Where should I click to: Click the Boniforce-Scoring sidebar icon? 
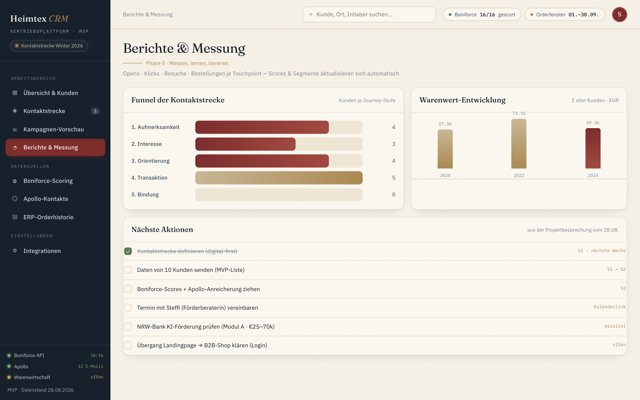[15, 181]
